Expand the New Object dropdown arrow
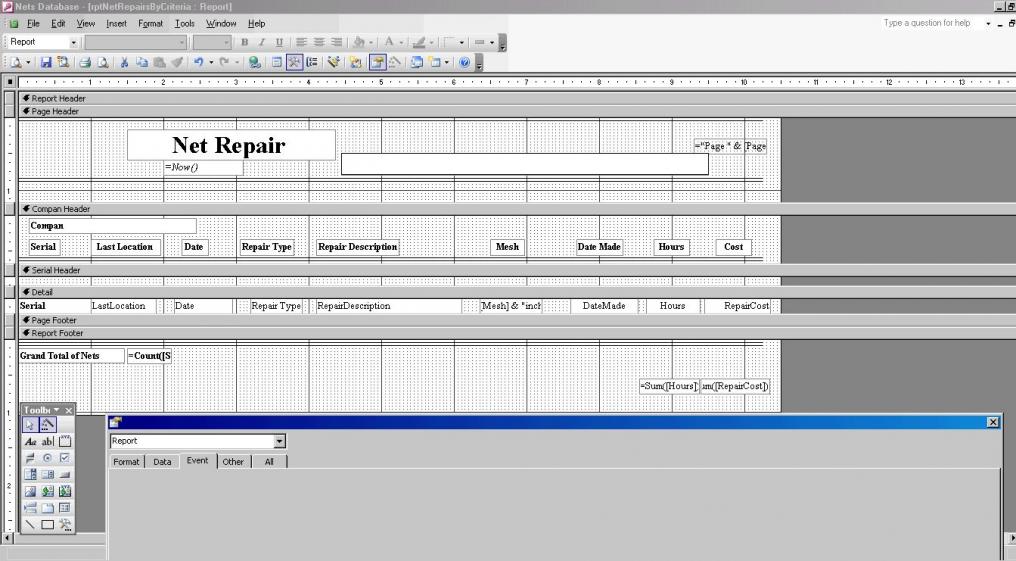The width and height of the screenshot is (1016, 561). tap(446, 62)
